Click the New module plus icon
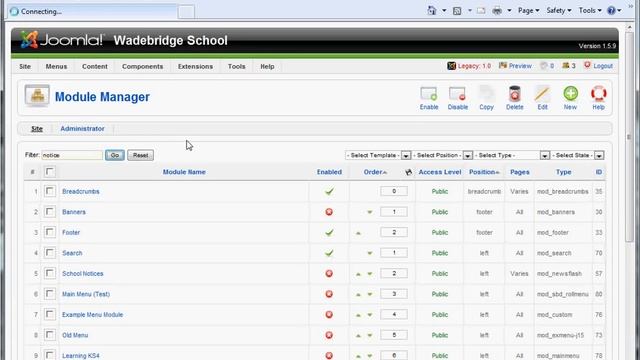The height and width of the screenshot is (360, 640). [570, 93]
